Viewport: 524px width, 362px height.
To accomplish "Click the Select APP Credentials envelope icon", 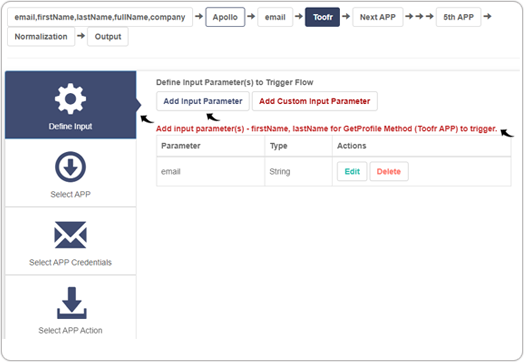I will (70, 235).
